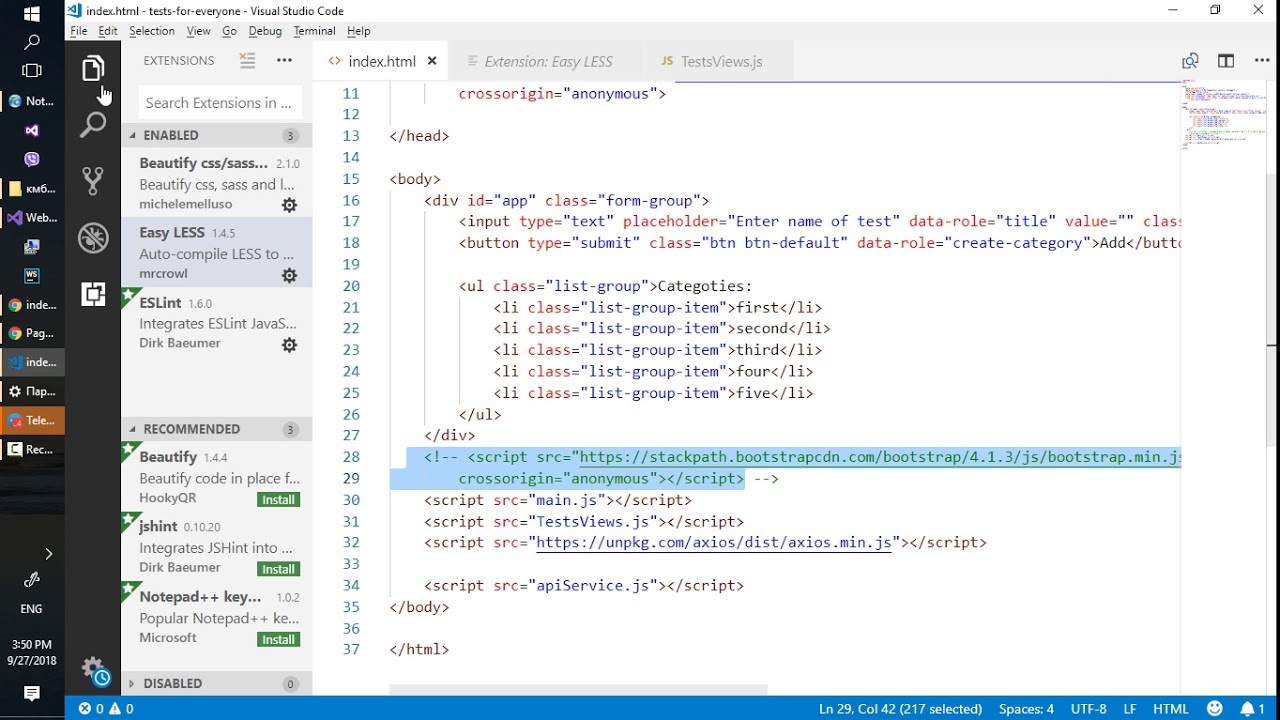The height and width of the screenshot is (720, 1280).
Task: Open Windows Start menu
Action: pyautogui.click(x=32, y=14)
